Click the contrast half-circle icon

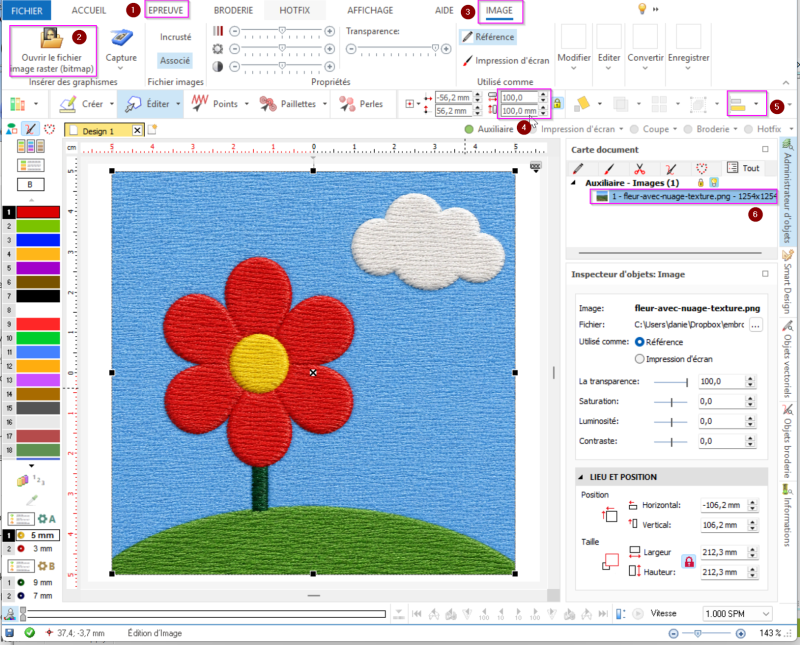pos(218,66)
